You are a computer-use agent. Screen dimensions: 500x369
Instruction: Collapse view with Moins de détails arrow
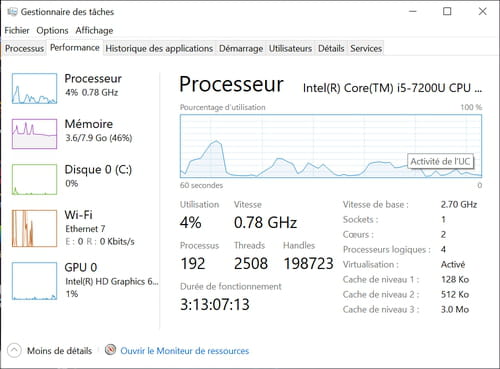pos(14,350)
